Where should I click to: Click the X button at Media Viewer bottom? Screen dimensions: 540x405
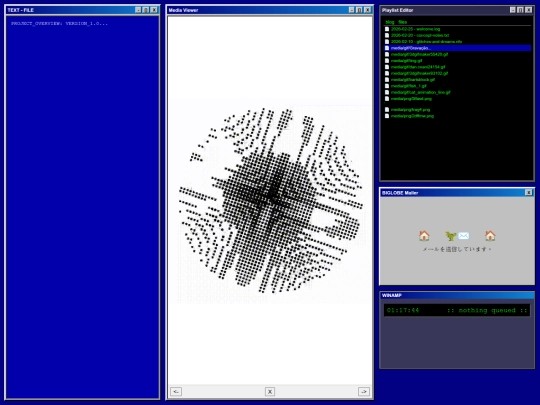270,391
